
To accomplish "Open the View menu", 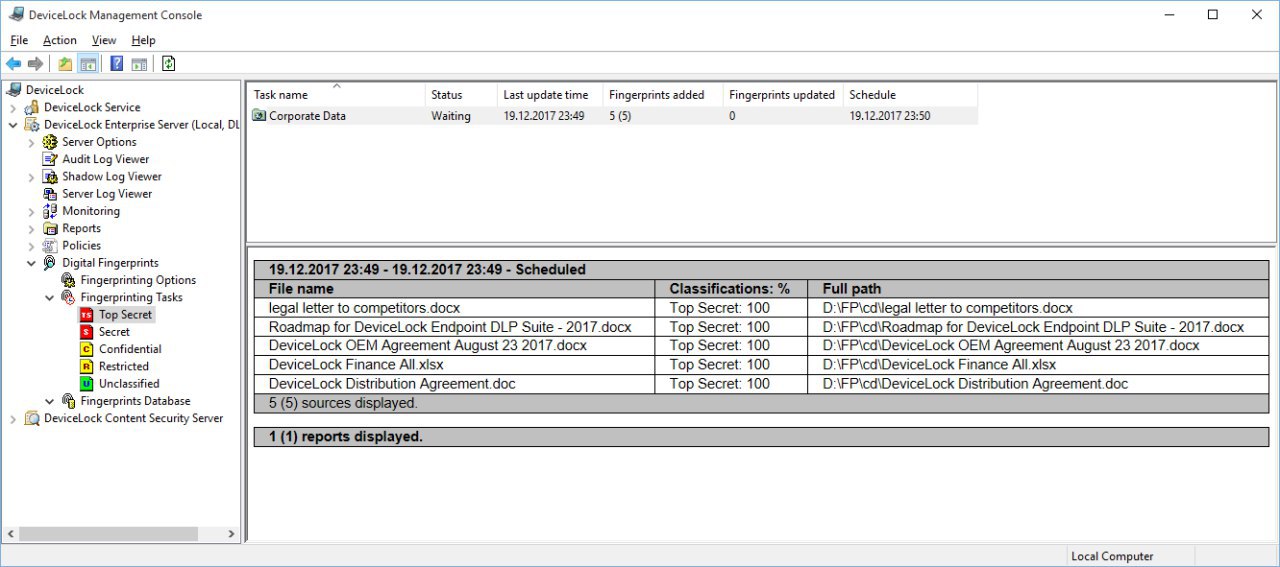I will point(104,40).
